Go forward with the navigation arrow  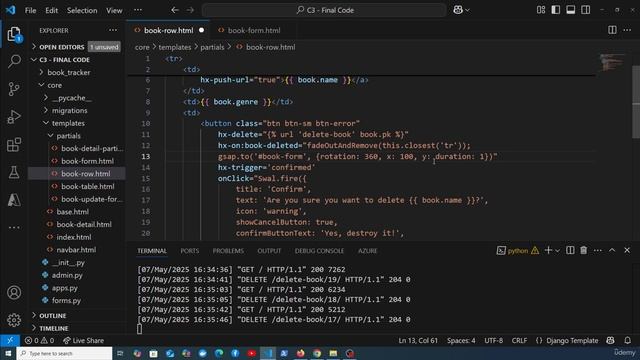point(190,10)
